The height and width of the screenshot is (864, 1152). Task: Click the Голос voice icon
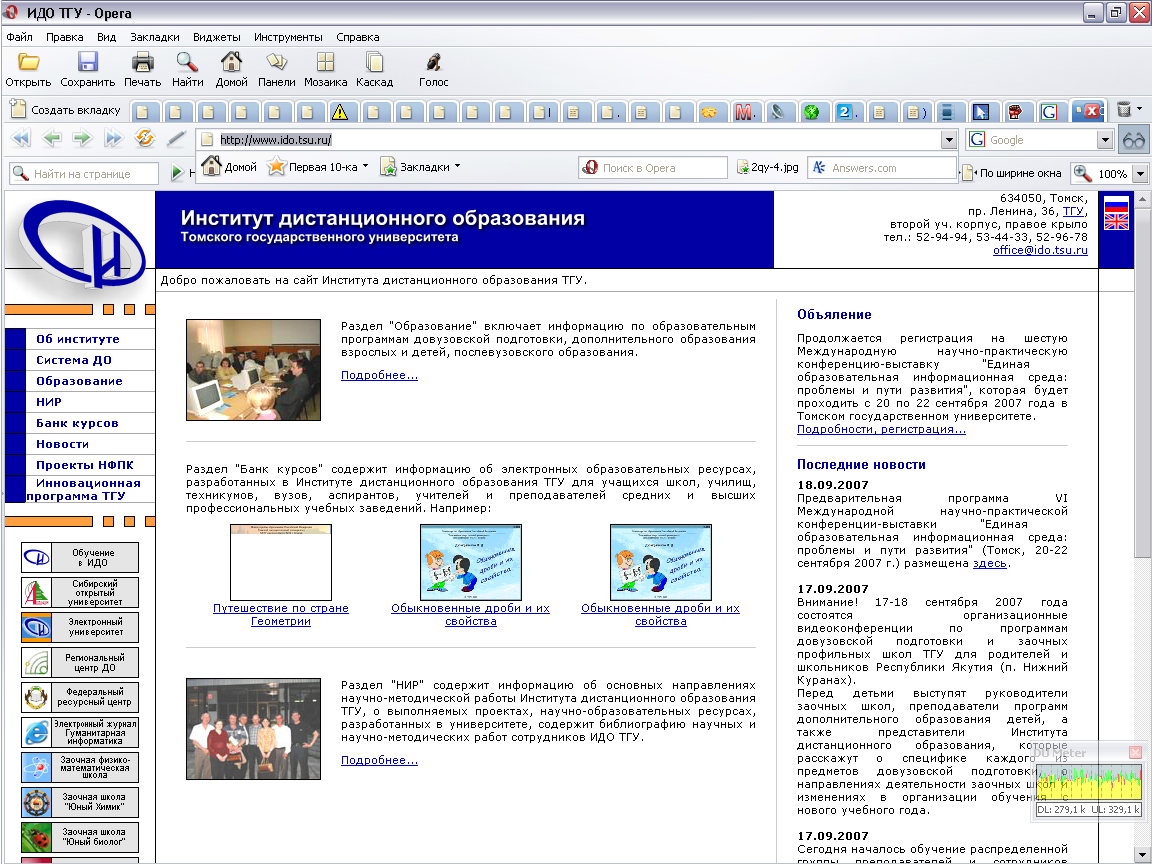coord(433,62)
